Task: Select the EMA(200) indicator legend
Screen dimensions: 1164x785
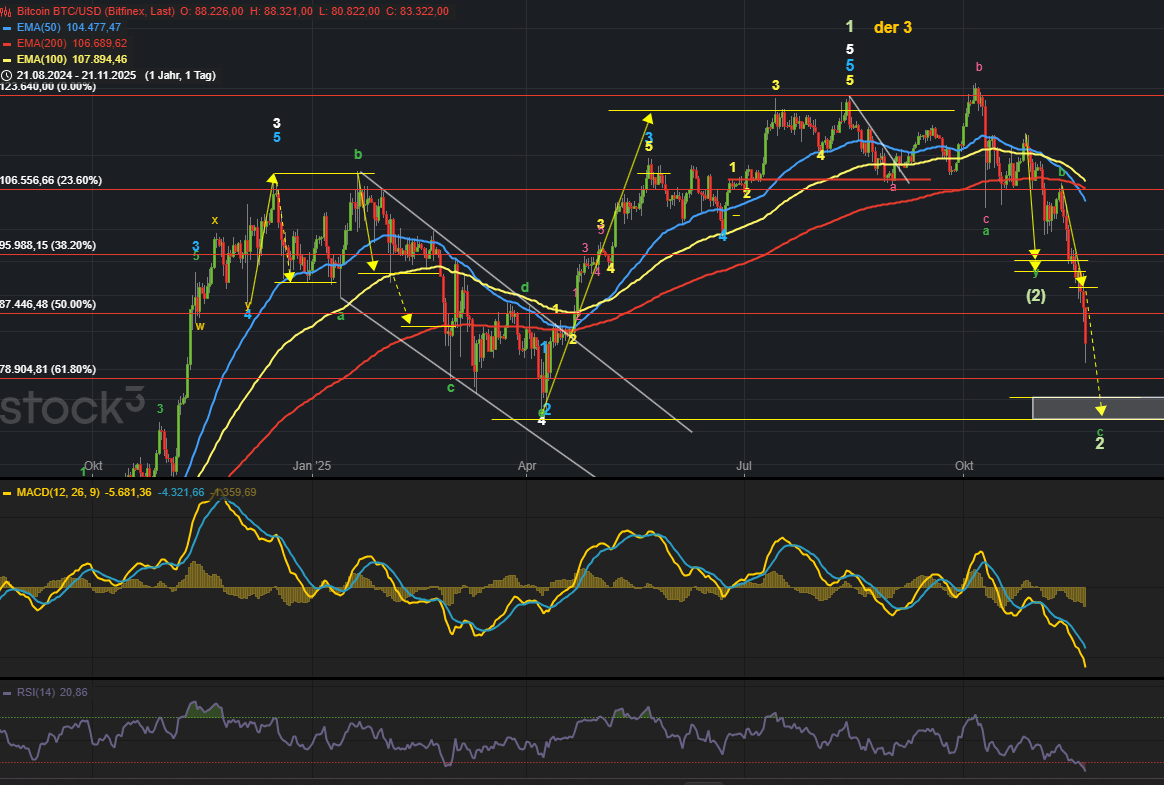Action: point(72,43)
